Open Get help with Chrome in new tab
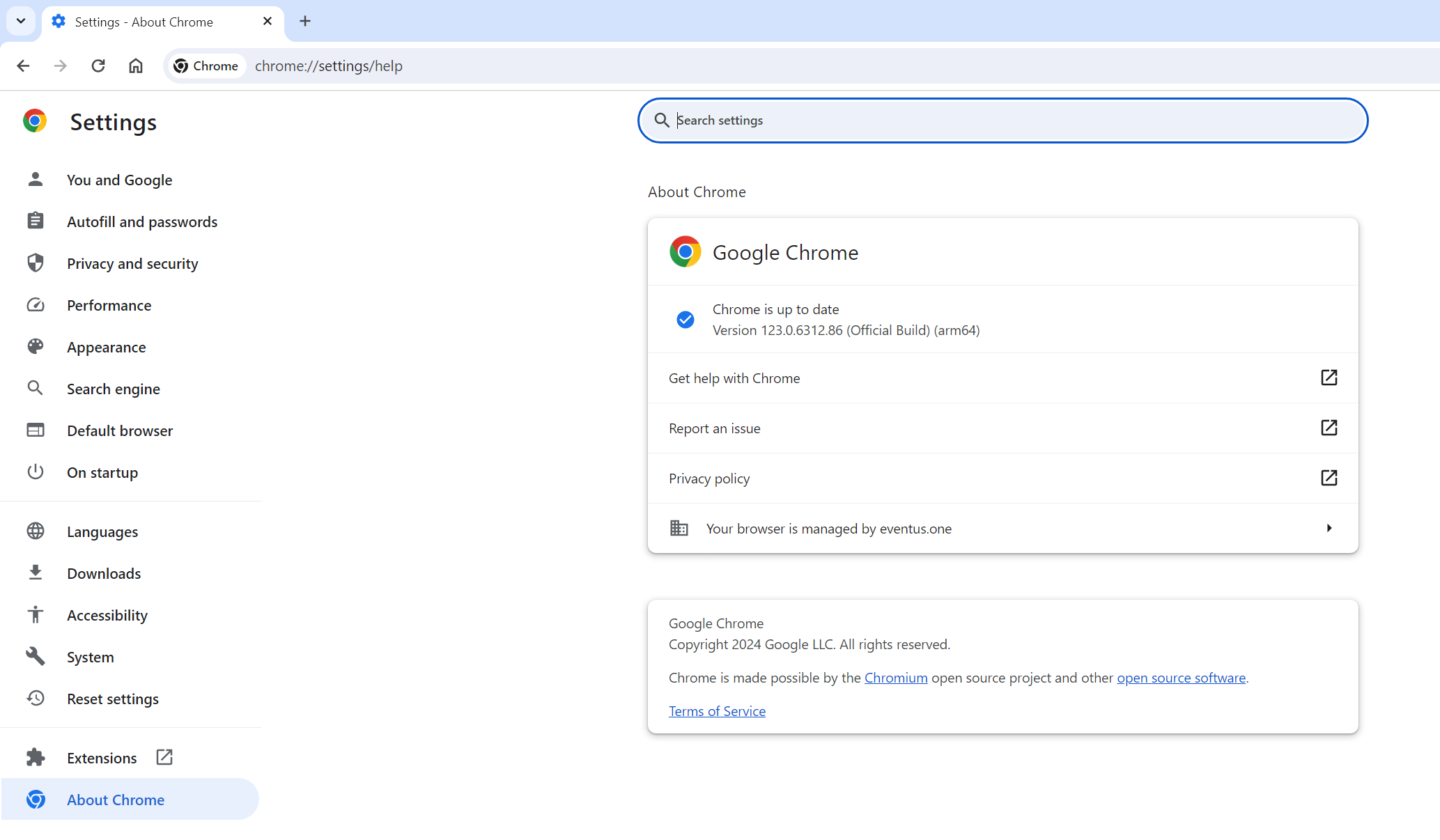The image size is (1440, 840). pyautogui.click(x=1329, y=378)
